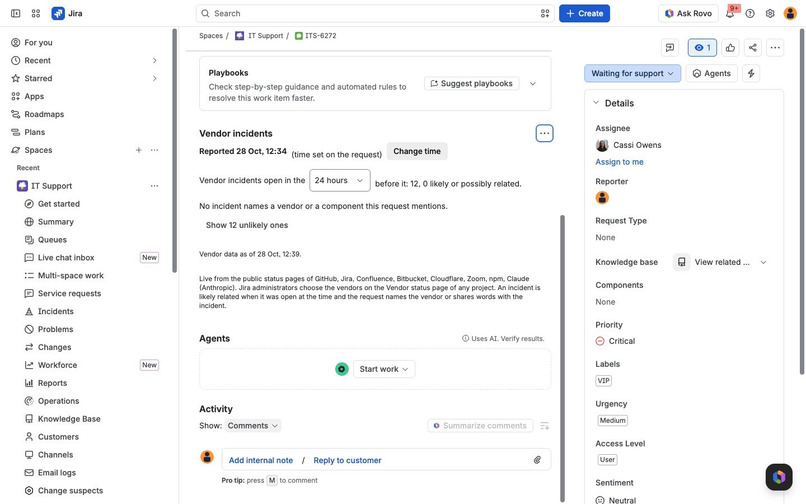The height and width of the screenshot is (504, 806).
Task: Click the attachment paperclip icon
Action: click(x=537, y=460)
